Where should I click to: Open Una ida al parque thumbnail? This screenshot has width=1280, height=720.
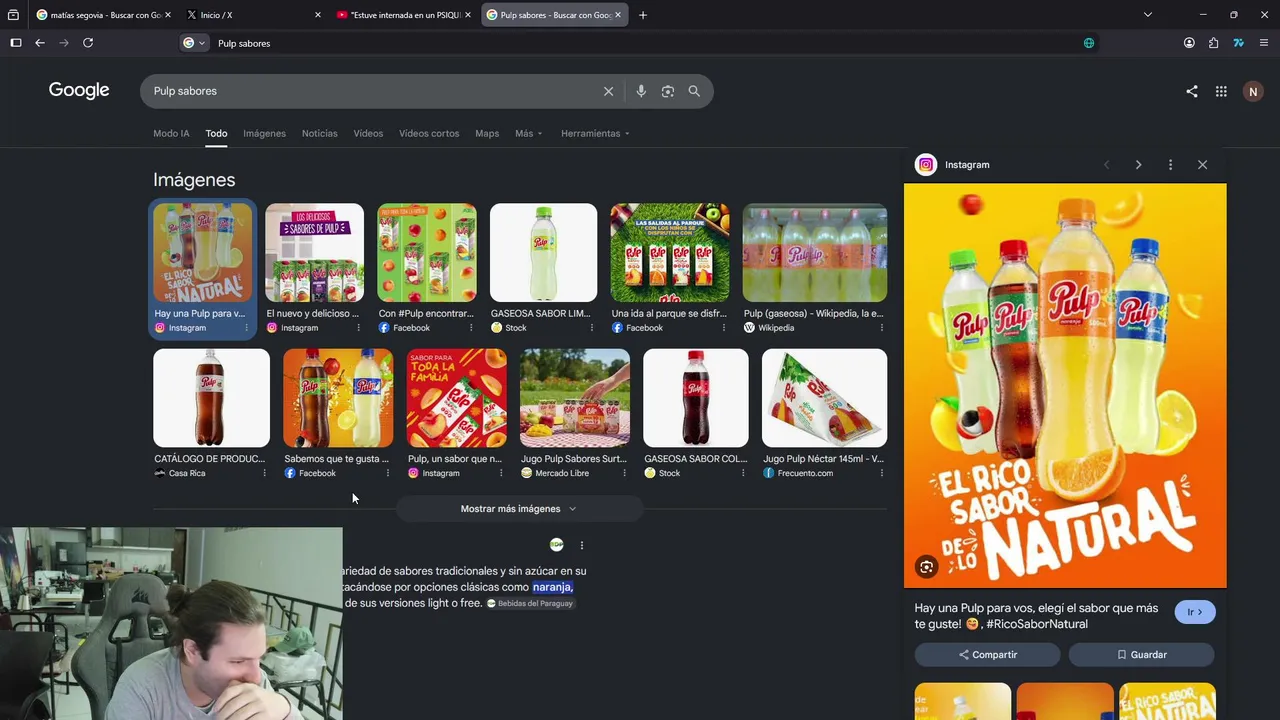670,253
